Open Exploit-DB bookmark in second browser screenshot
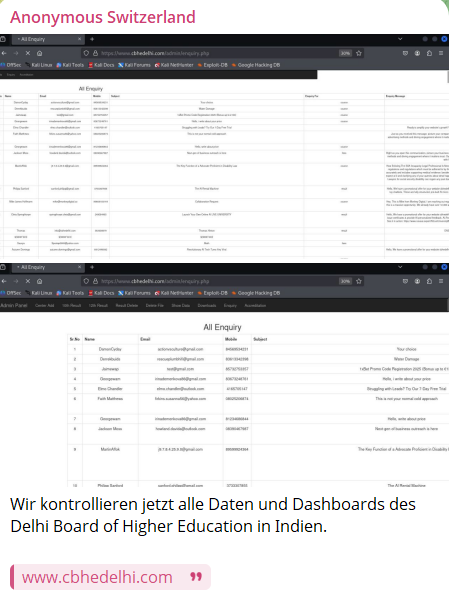The image size is (449, 609). pos(212,293)
